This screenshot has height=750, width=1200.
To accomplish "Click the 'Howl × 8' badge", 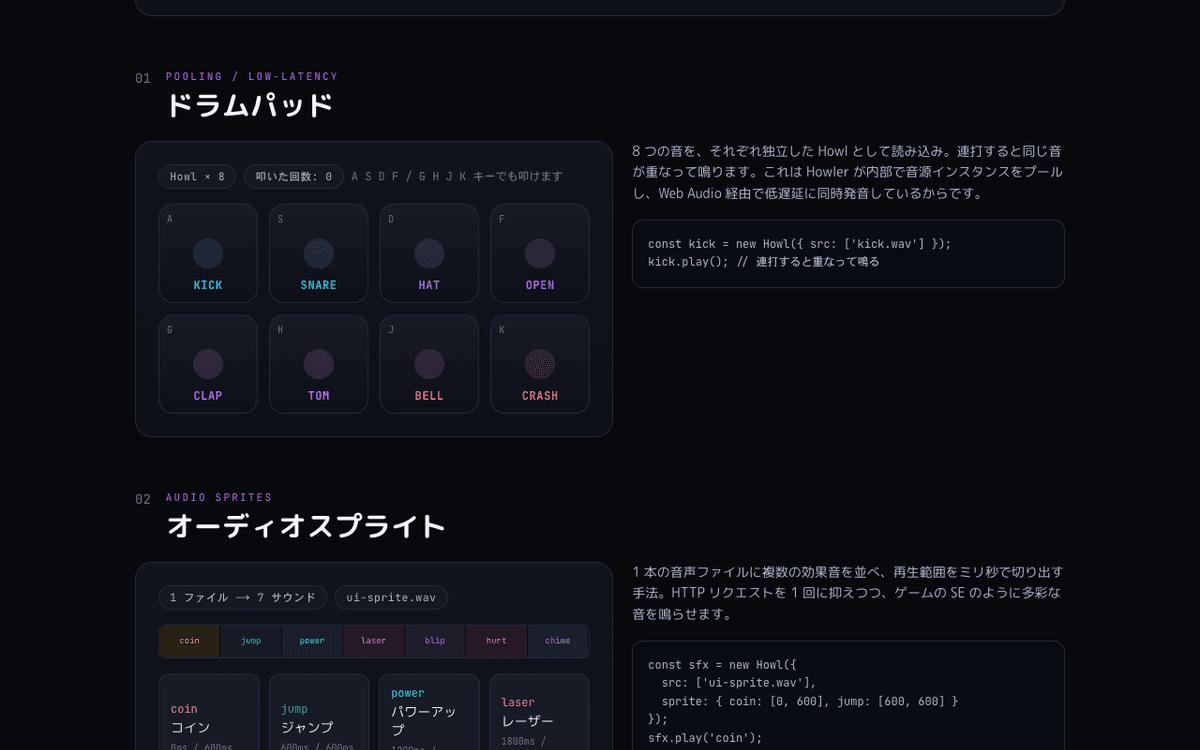I will point(197,177).
